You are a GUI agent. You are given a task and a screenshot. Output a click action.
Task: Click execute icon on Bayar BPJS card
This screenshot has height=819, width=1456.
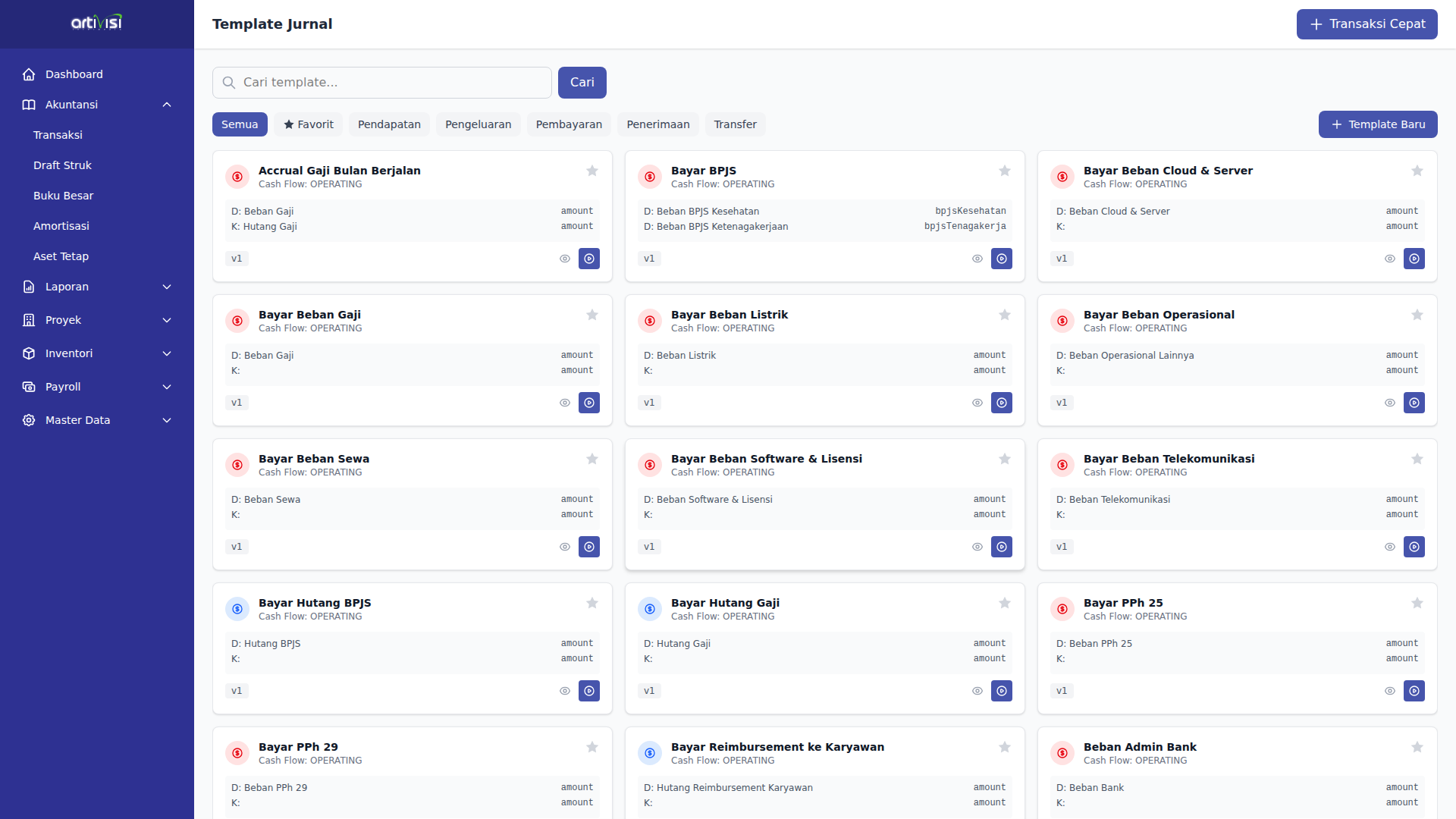point(1002,259)
